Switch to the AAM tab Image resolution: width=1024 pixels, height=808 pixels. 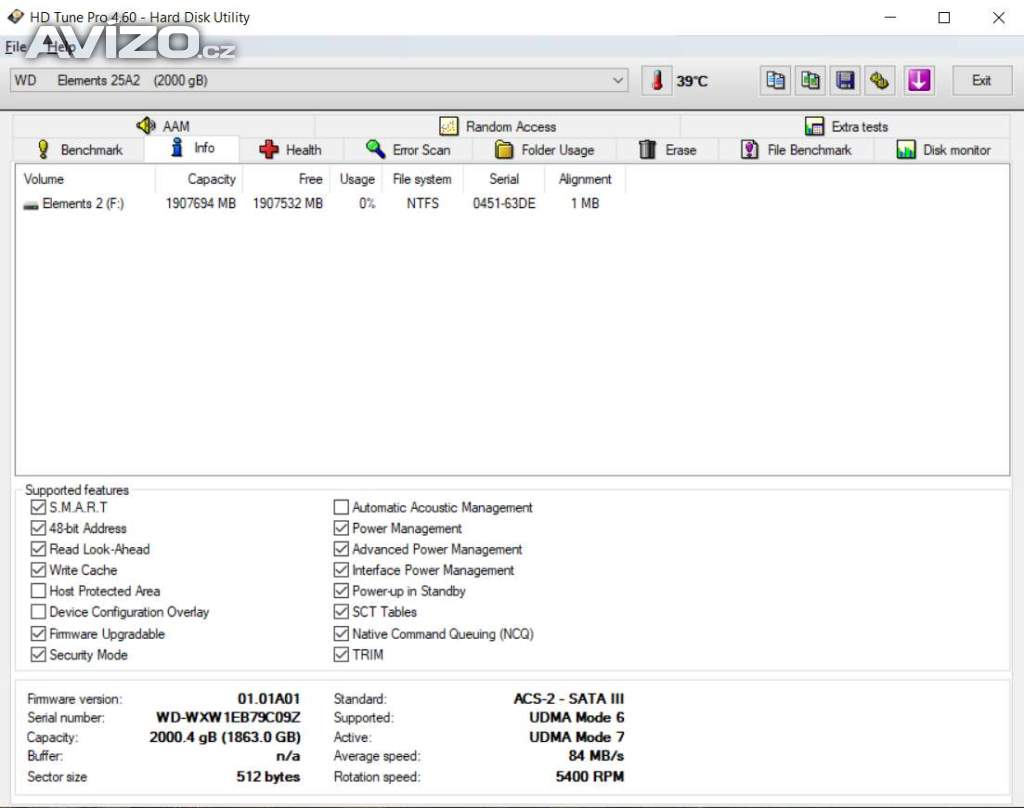click(163, 126)
